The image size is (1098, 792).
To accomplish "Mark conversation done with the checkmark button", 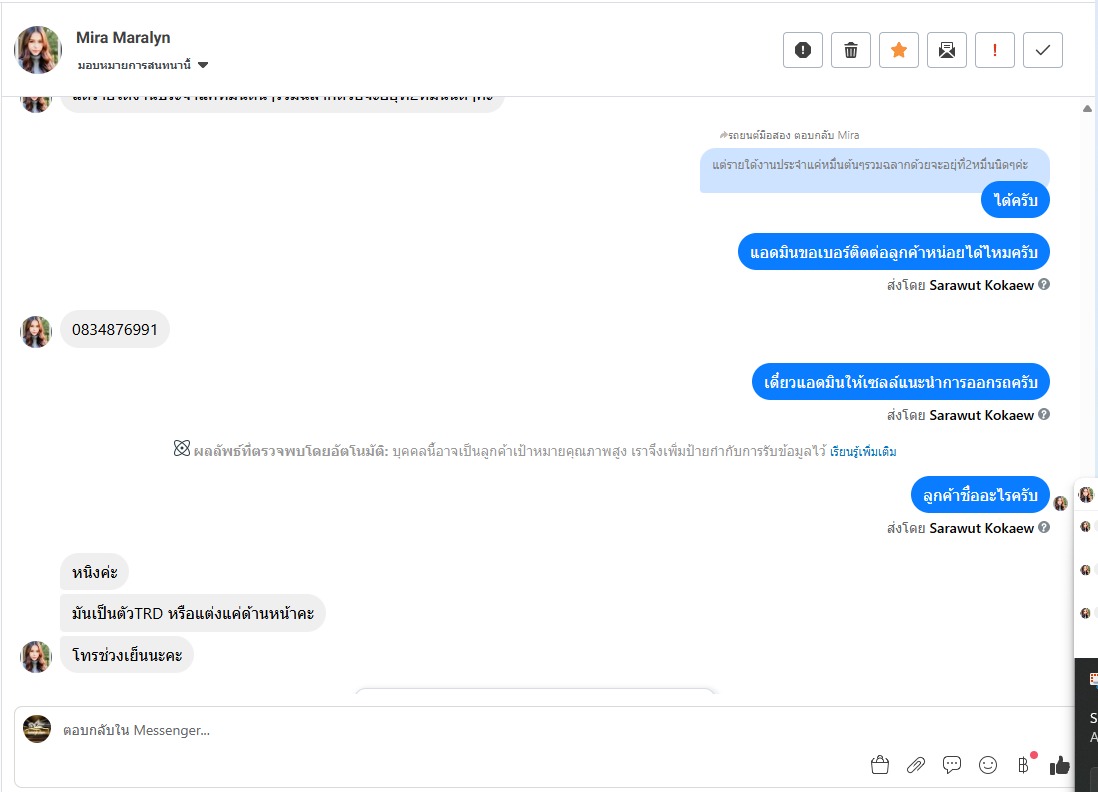I will point(1043,50).
